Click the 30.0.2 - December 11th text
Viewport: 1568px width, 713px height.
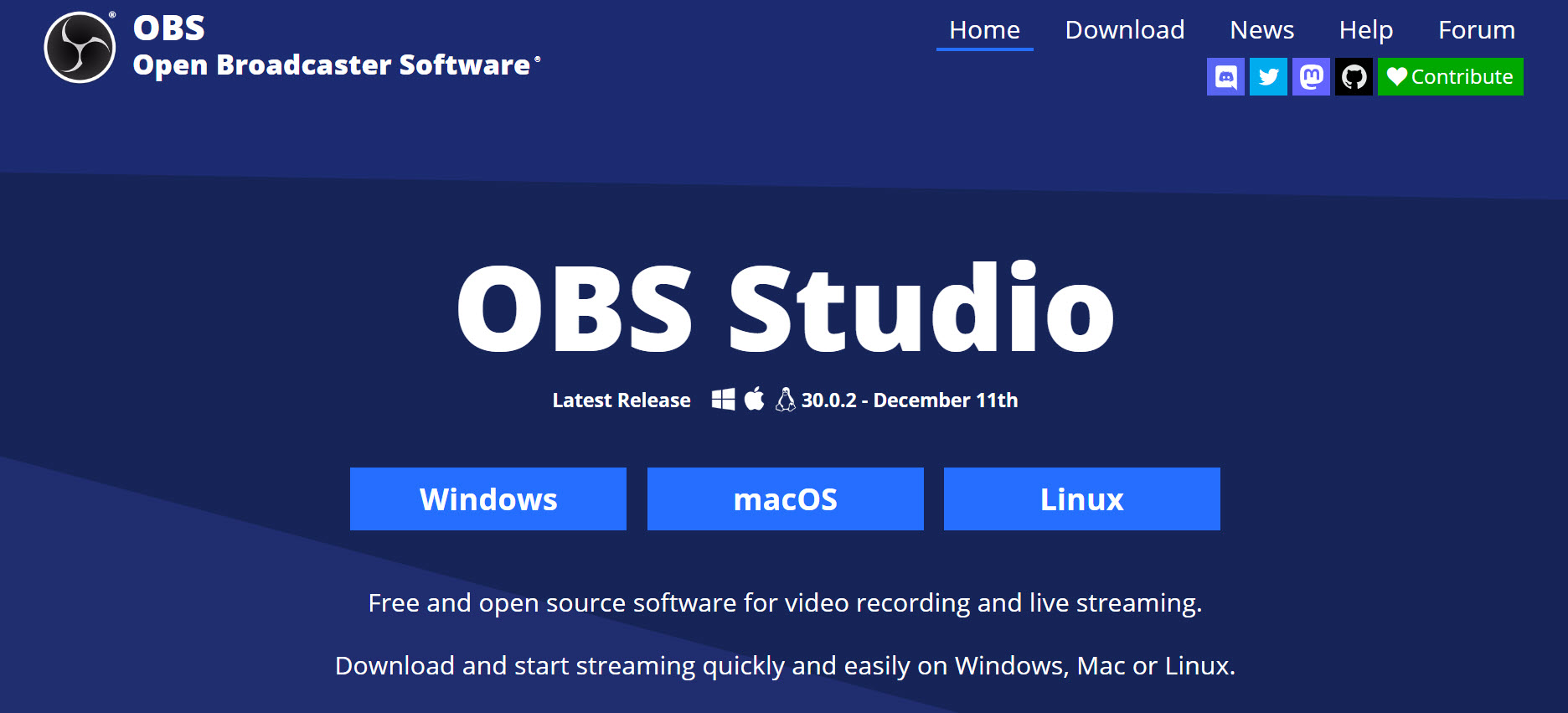pos(910,400)
